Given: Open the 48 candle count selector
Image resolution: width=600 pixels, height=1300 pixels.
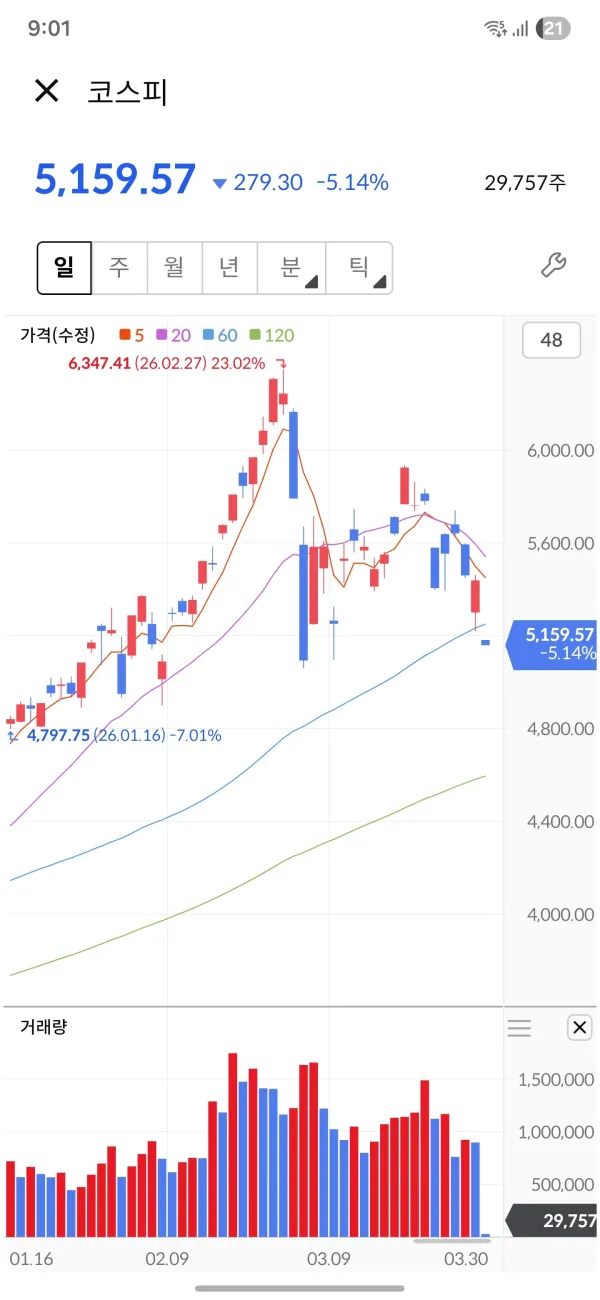Looking at the screenshot, I should point(551,340).
